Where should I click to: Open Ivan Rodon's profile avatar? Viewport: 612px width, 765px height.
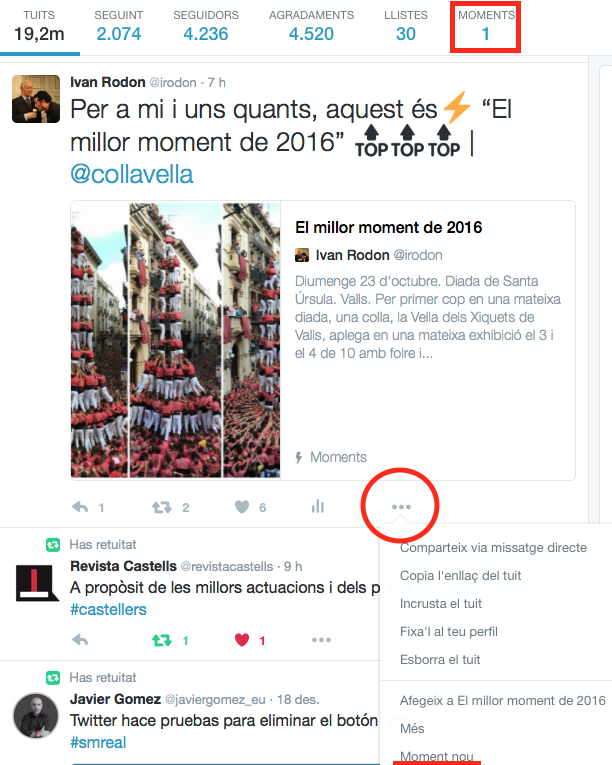[36, 99]
